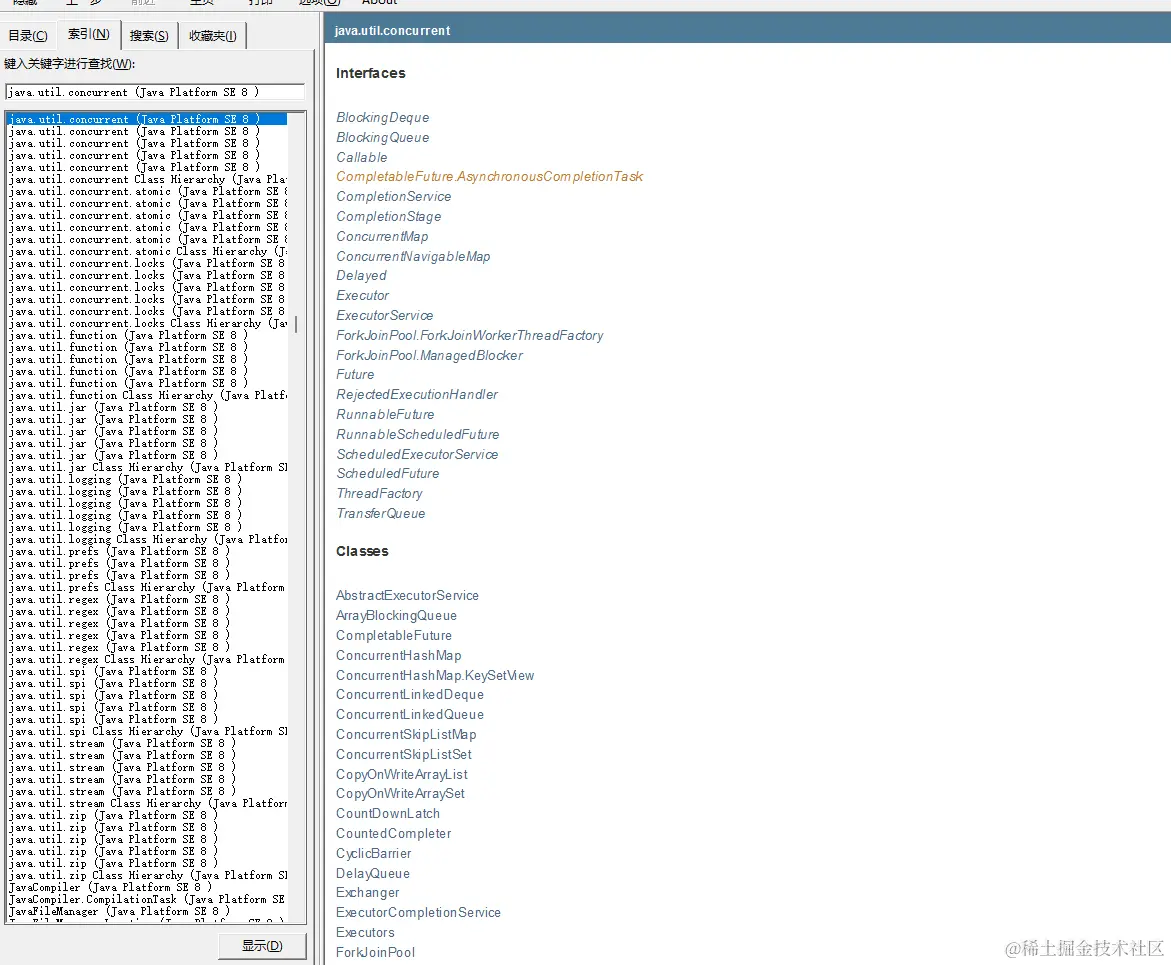Open the CopyOnWriteArrayList class link
Screen dimensions: 1171x965
(x=402, y=775)
